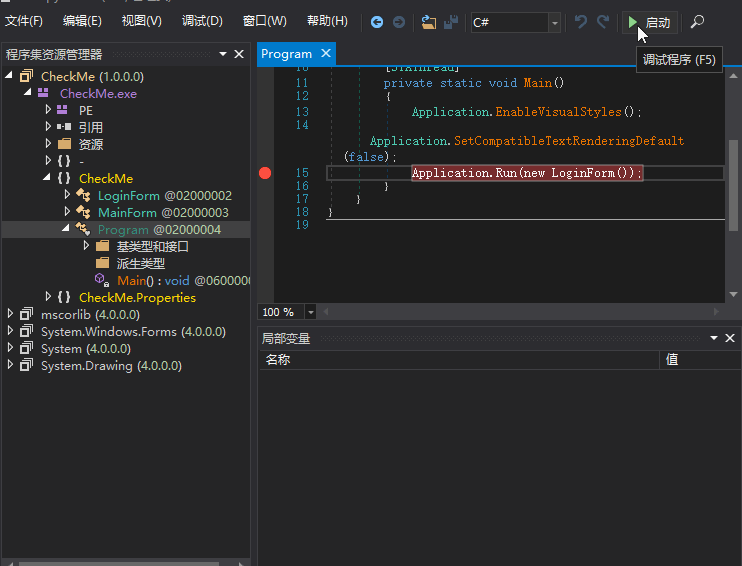Expand the PE node

pos(48,110)
